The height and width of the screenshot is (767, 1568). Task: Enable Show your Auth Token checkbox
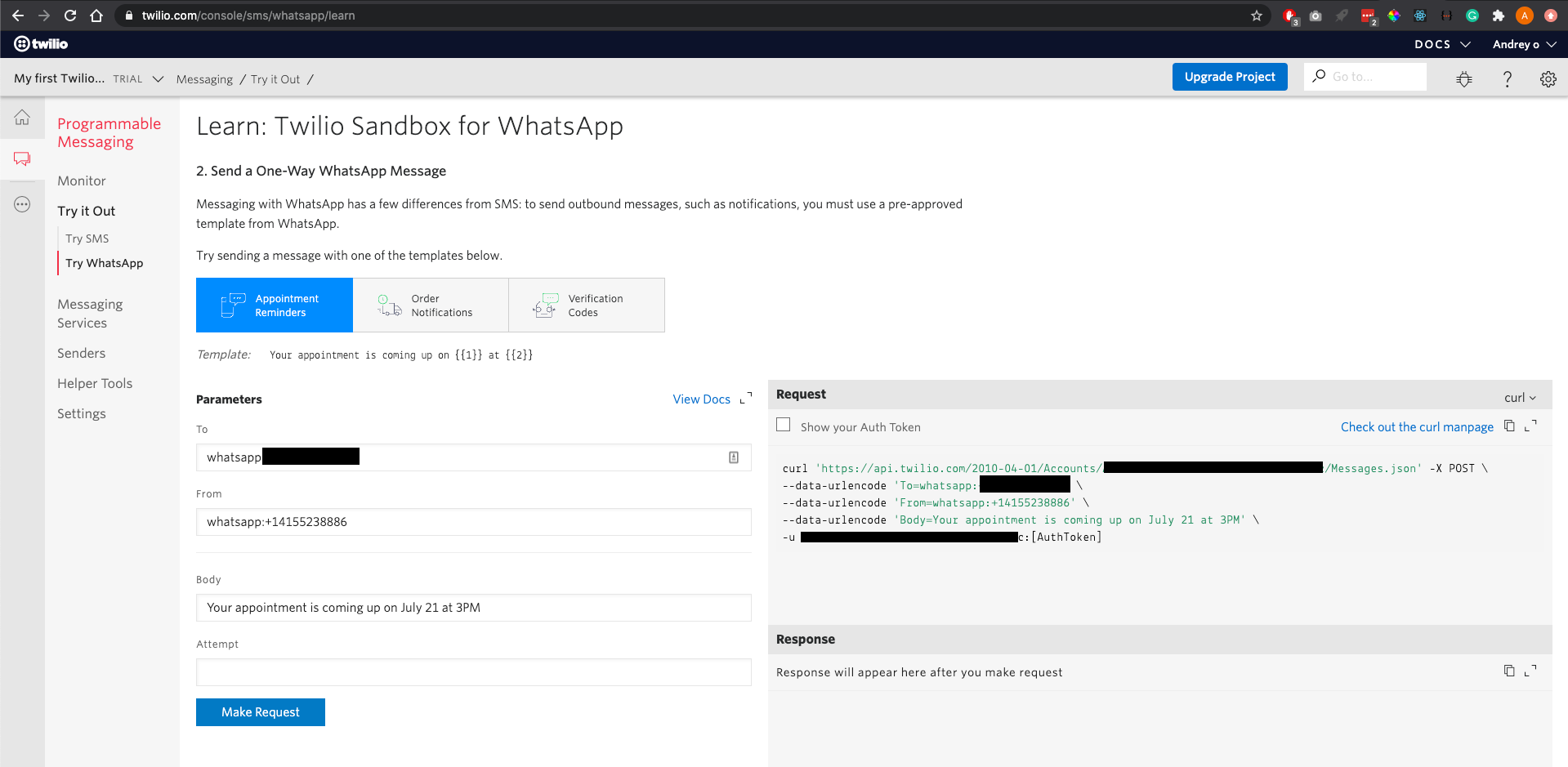click(x=784, y=425)
